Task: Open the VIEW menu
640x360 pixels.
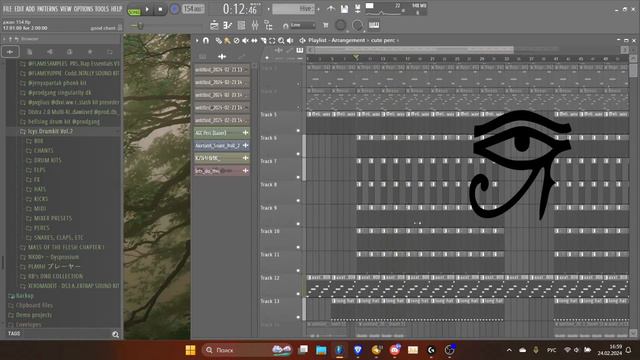Action: [66, 9]
